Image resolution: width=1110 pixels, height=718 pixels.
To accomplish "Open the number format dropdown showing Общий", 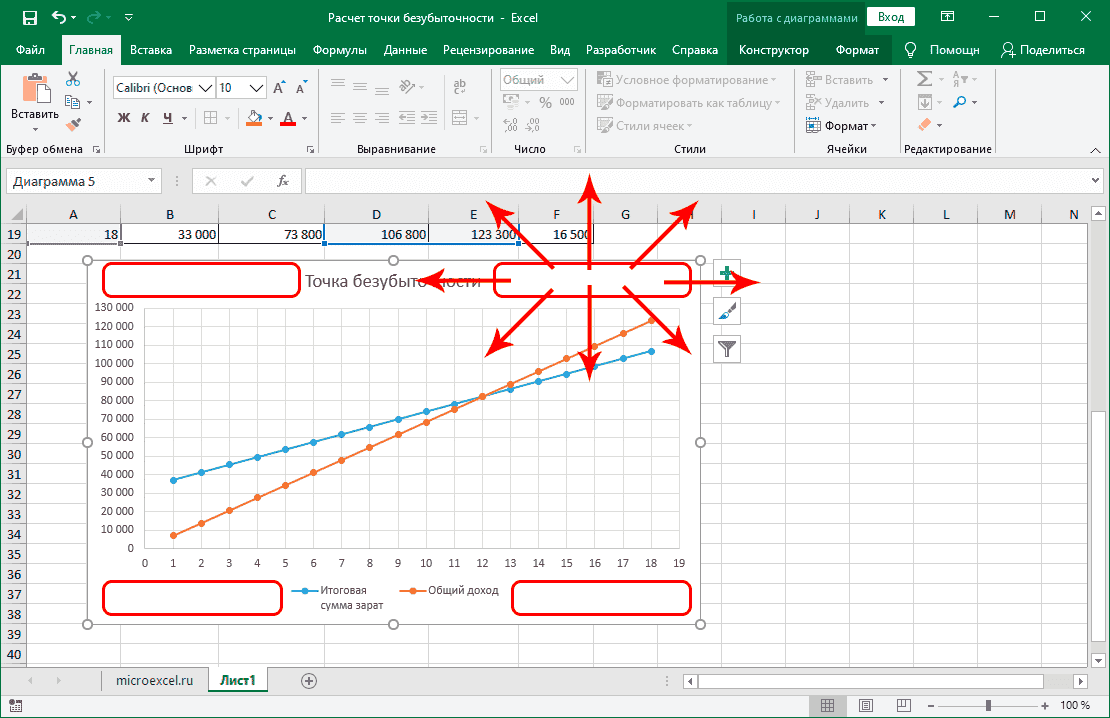I will pyautogui.click(x=537, y=79).
